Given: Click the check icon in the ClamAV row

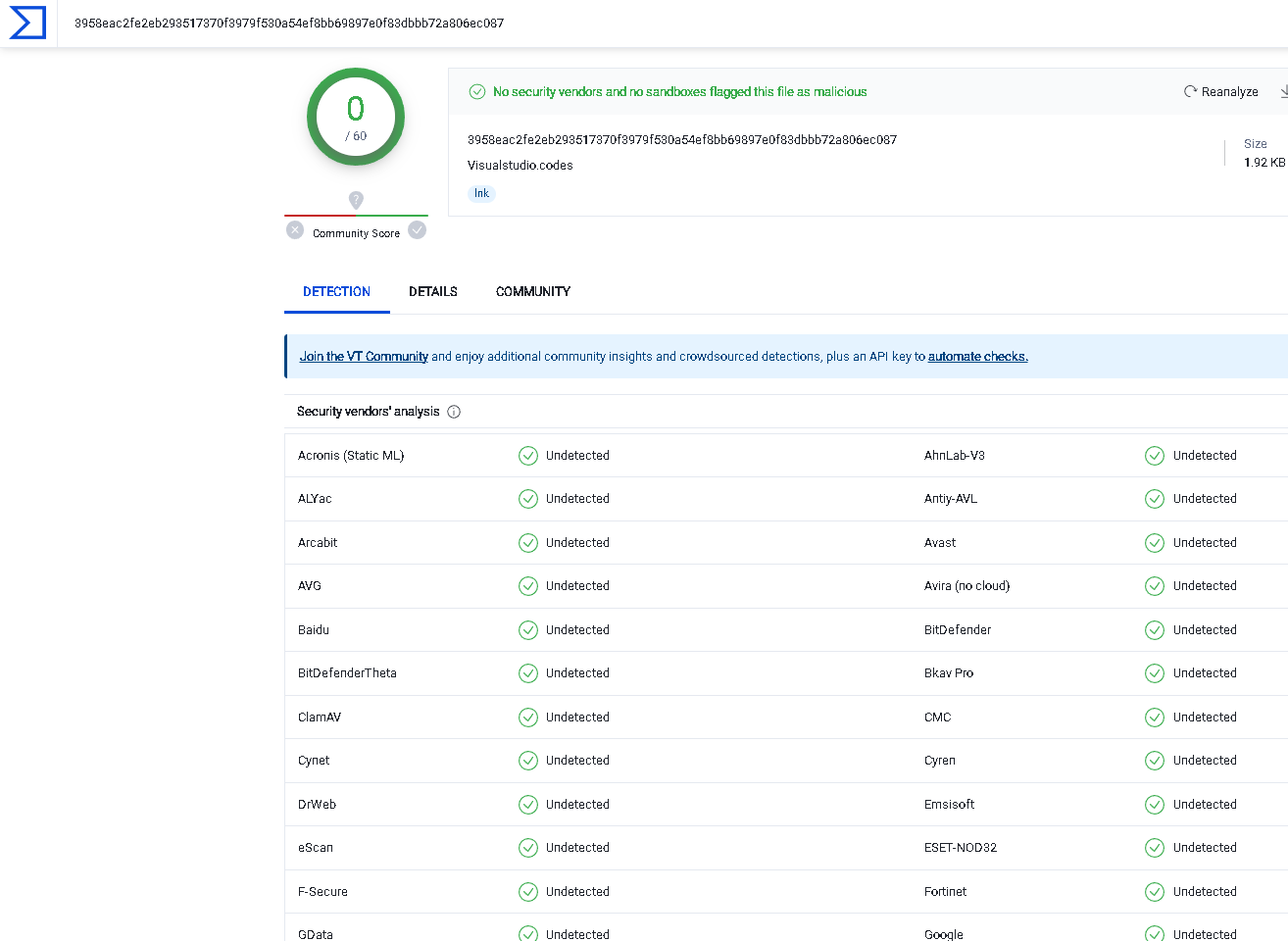Looking at the screenshot, I should click(x=528, y=718).
